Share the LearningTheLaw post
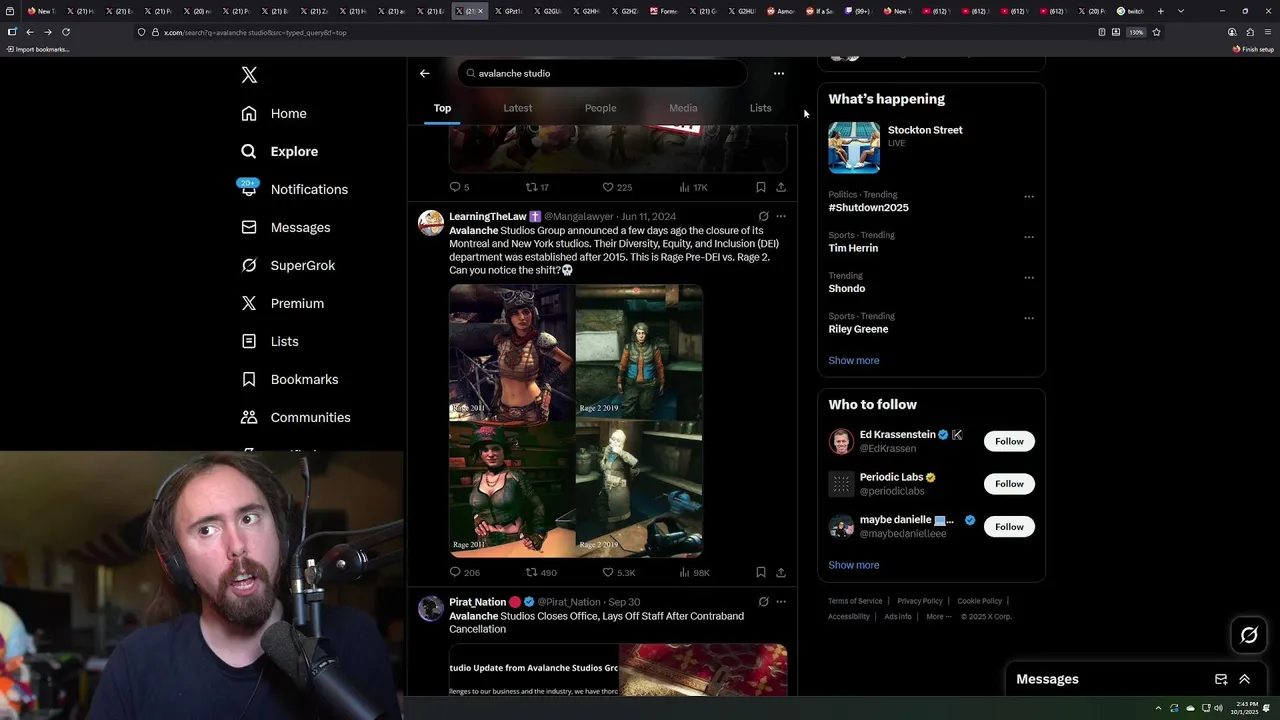Viewport: 1280px width, 720px height. tap(781, 572)
